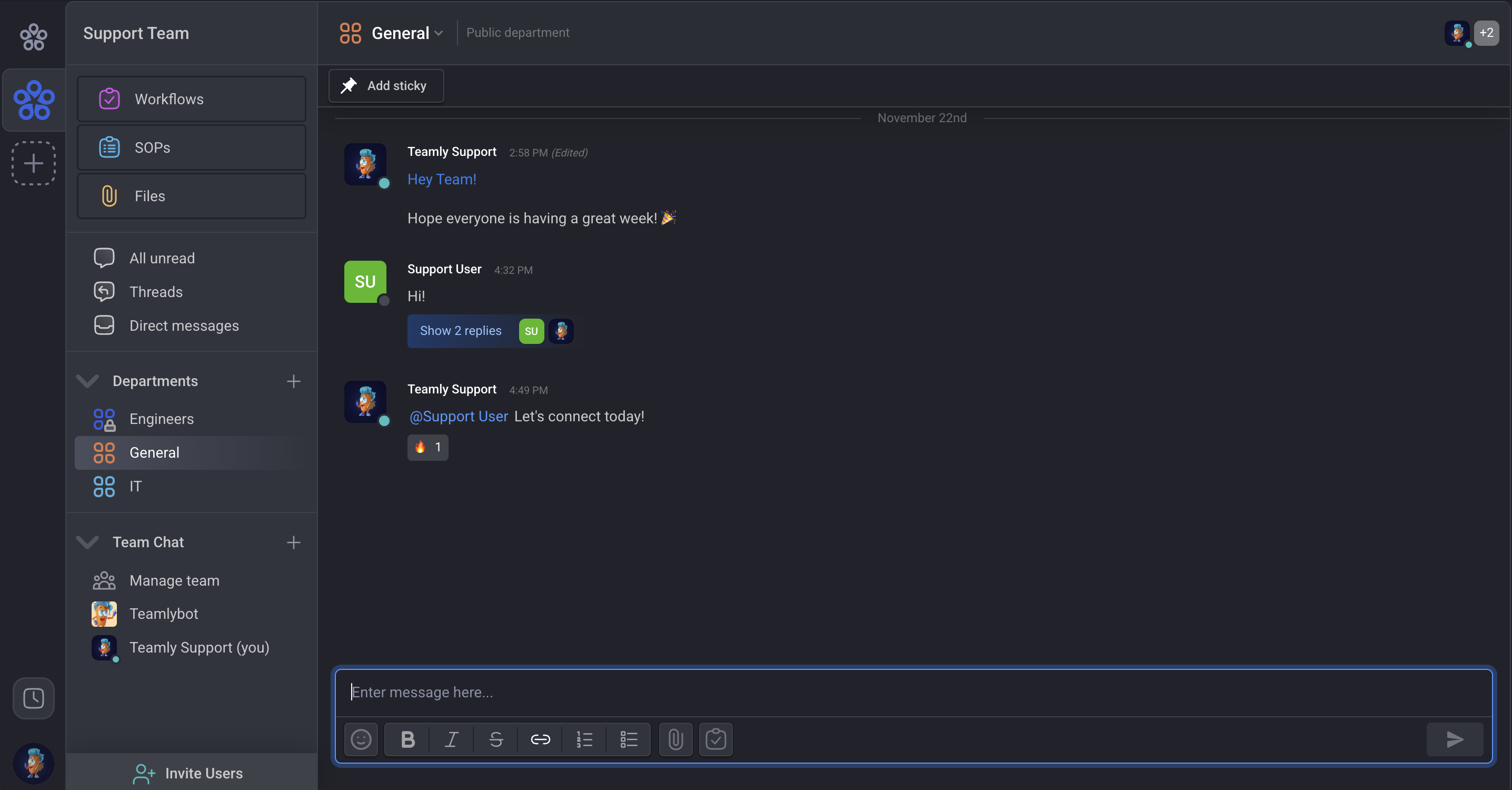This screenshot has height=790, width=1512.
Task: Open the General channel dropdown
Action: click(x=439, y=34)
